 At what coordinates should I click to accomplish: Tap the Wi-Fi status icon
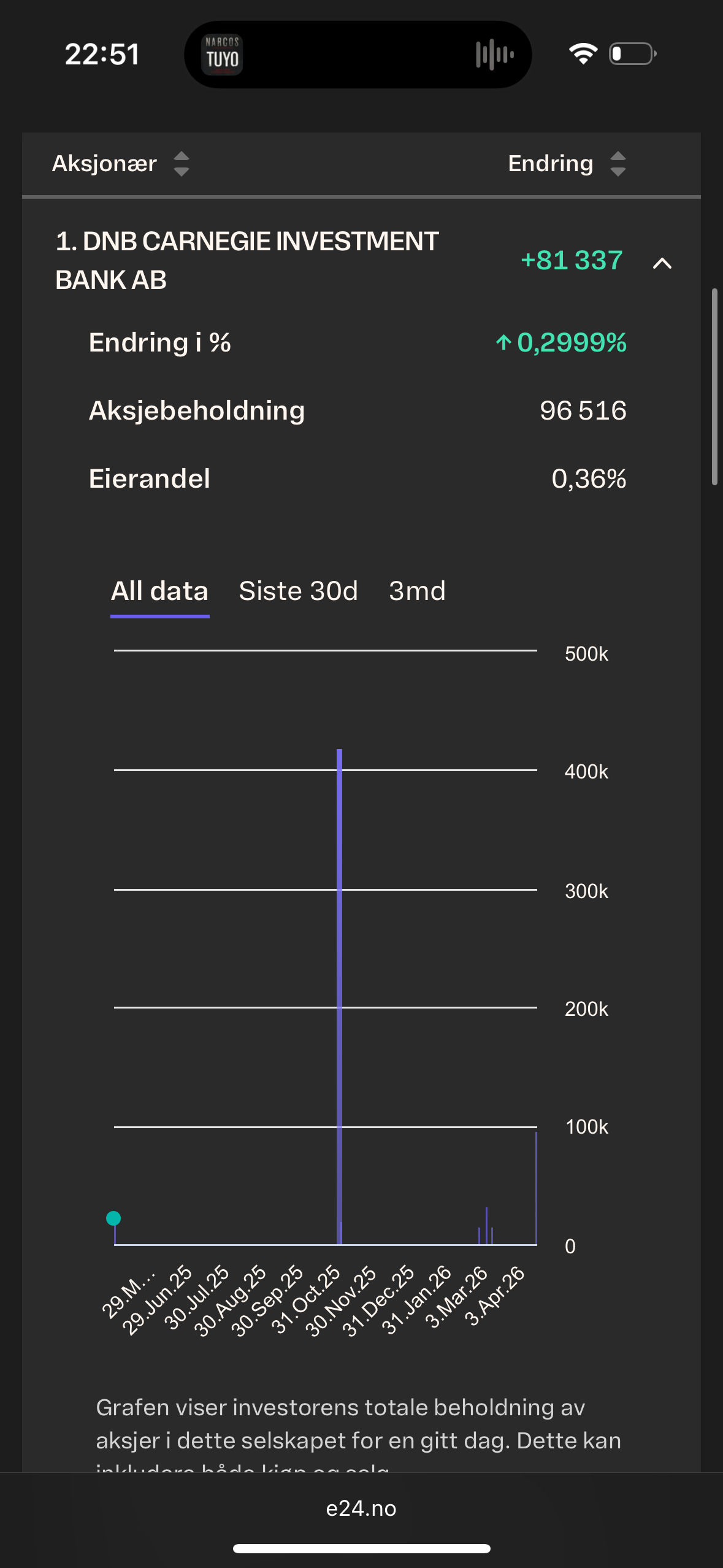583,54
